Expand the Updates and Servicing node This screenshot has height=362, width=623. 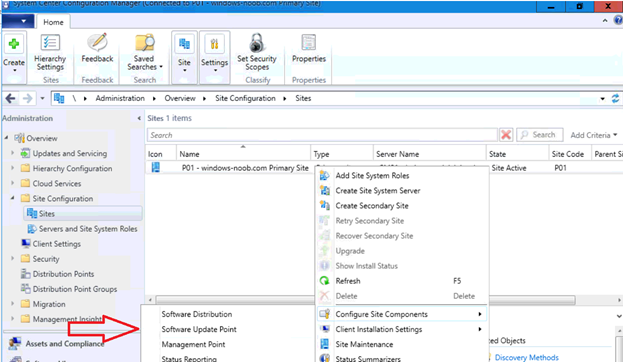pos(12,153)
